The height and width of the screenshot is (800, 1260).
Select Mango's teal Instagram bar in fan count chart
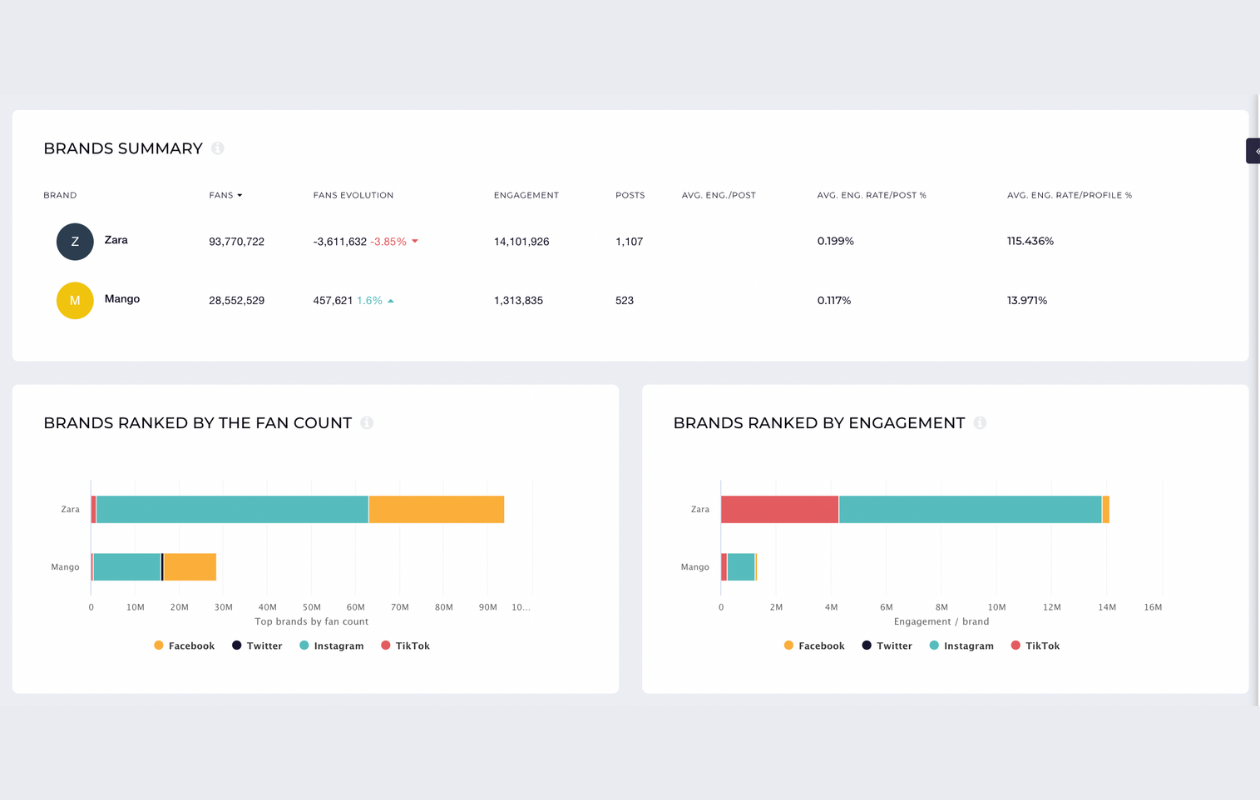tap(127, 567)
